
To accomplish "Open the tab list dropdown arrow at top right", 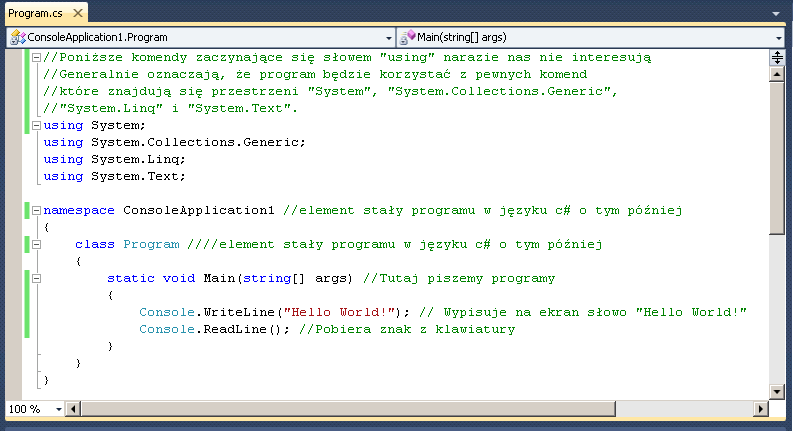I will (776, 14).
